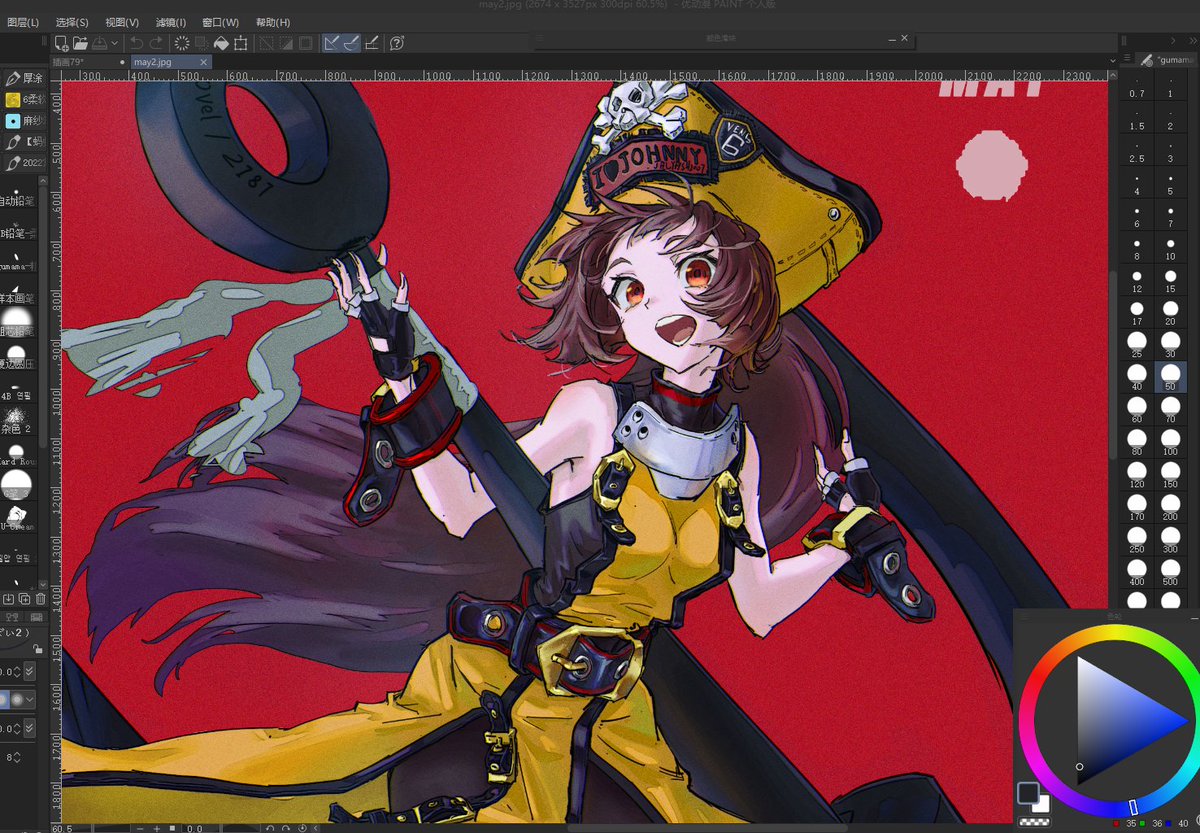Click the Clear layer spinner icon
Image resolution: width=1200 pixels, height=833 pixels.
coord(182,43)
